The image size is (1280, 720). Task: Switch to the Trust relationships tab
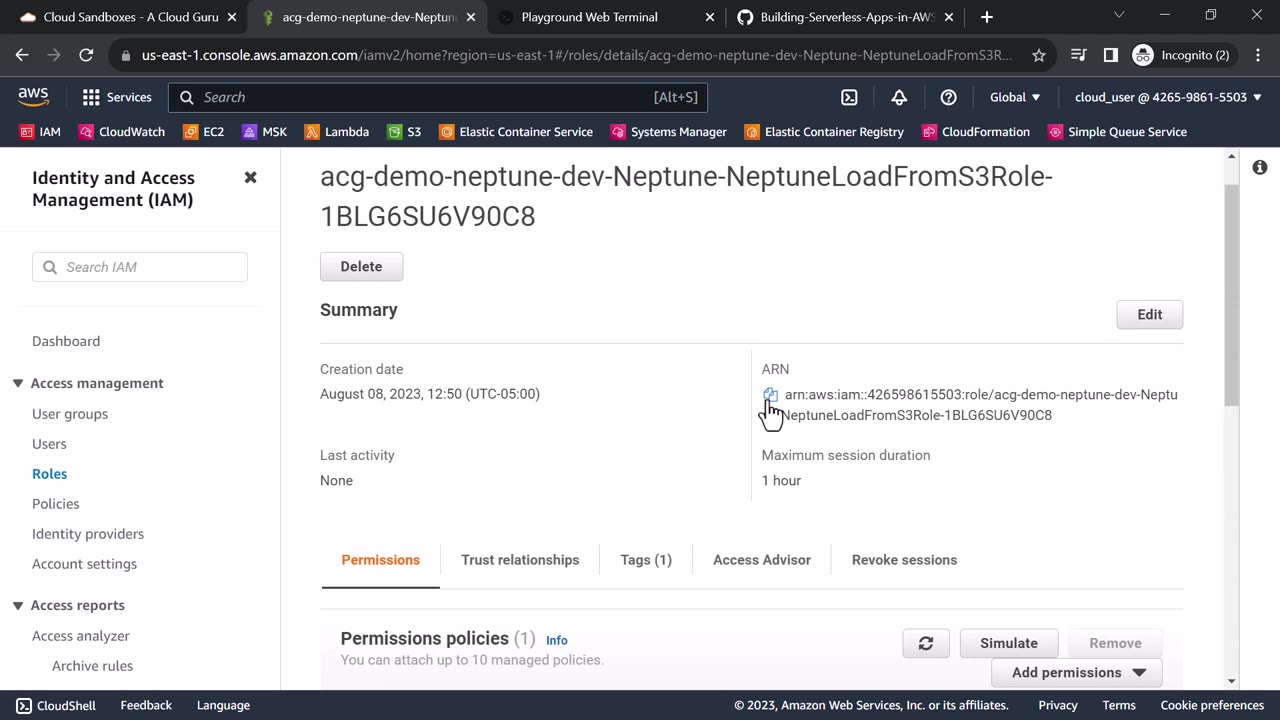pos(520,560)
